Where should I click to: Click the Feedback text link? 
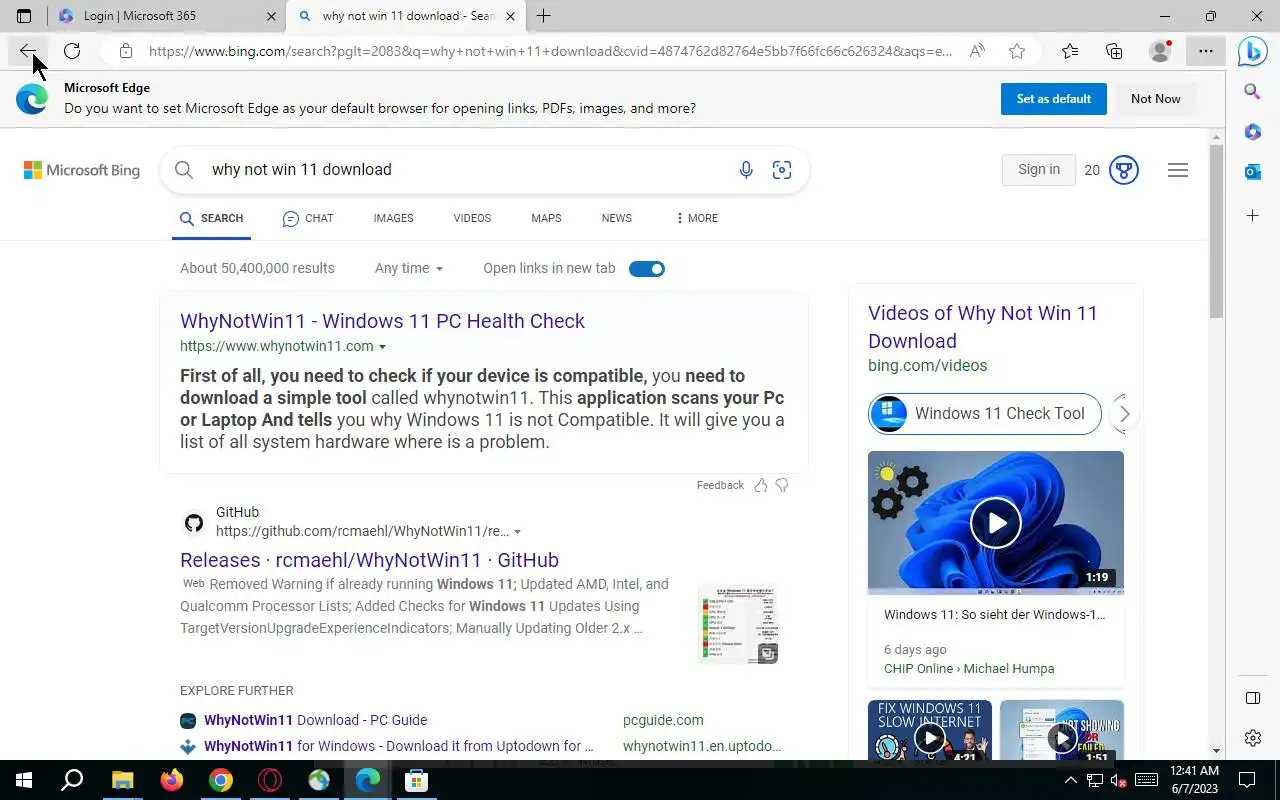tap(720, 485)
